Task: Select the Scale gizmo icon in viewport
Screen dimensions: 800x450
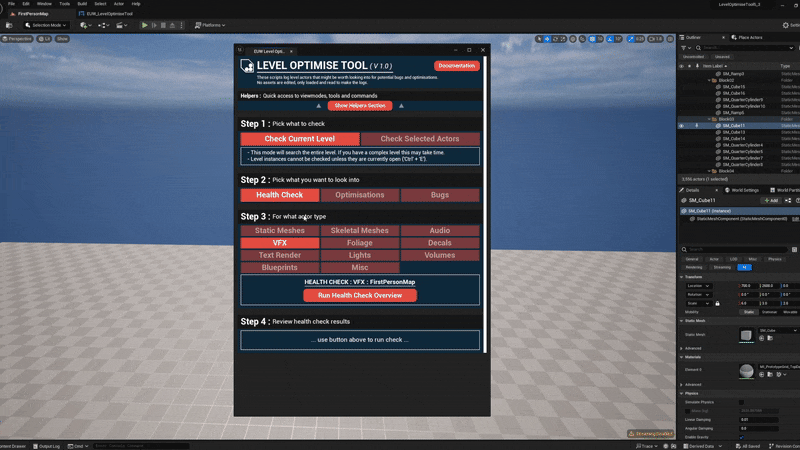Action: click(563, 39)
